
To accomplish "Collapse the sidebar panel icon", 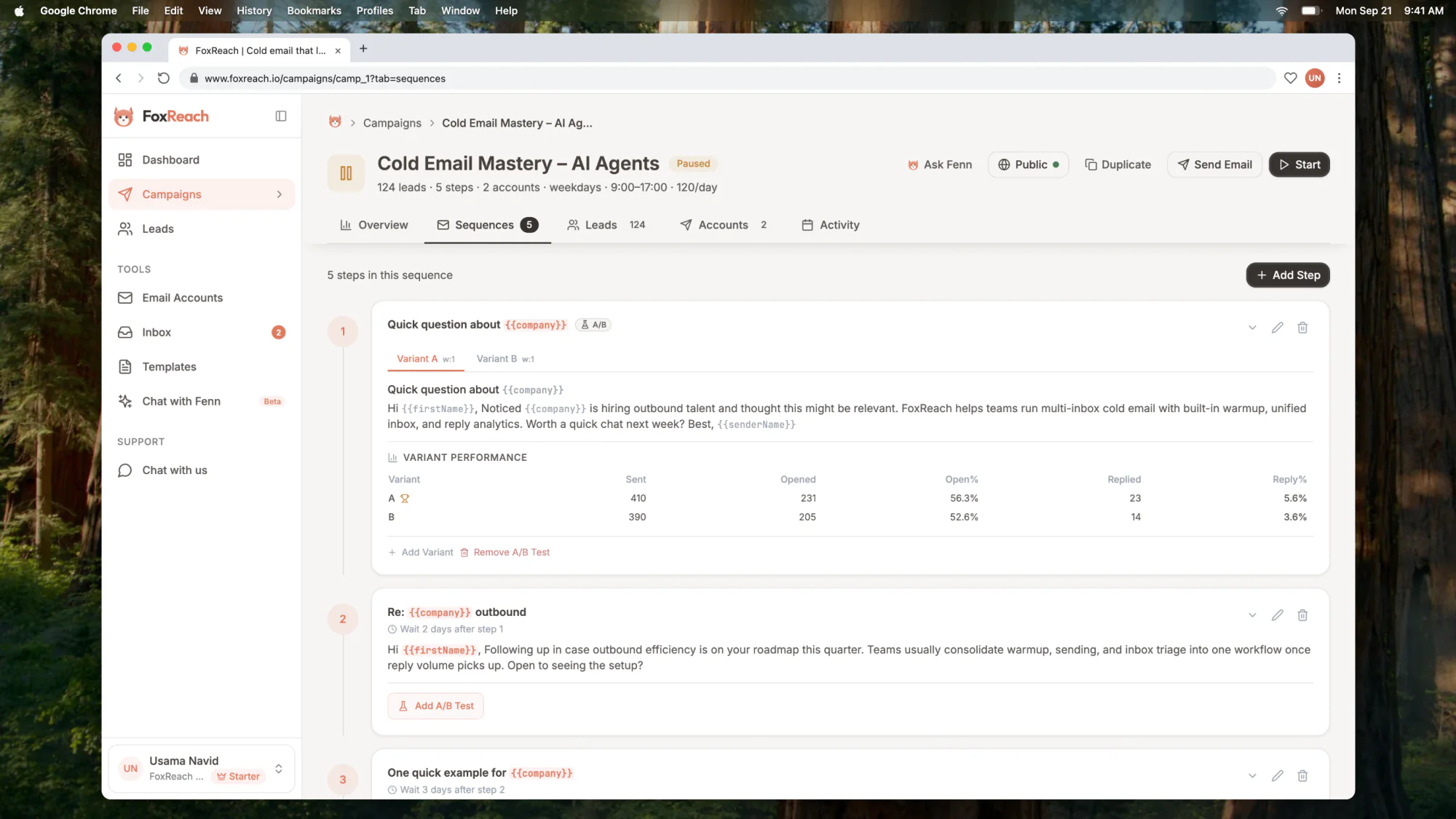I will tap(281, 116).
